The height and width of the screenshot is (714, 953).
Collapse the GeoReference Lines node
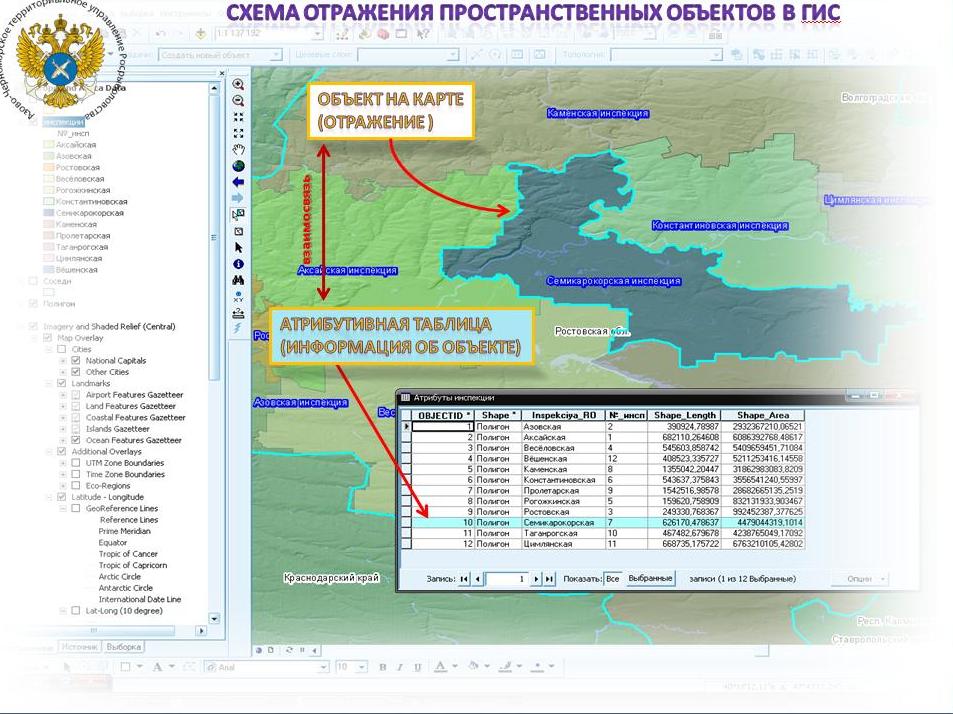pyautogui.click(x=63, y=509)
